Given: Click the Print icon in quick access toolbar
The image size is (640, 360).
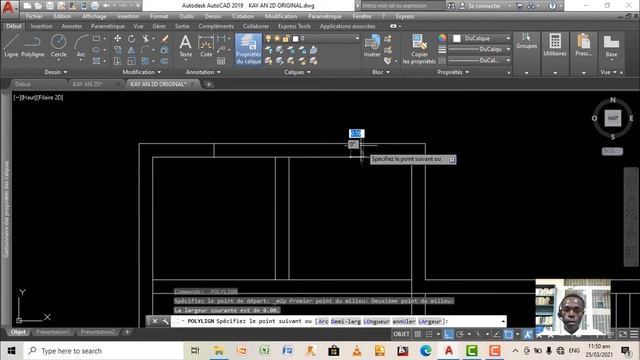Looking at the screenshot, I should pos(95,6).
